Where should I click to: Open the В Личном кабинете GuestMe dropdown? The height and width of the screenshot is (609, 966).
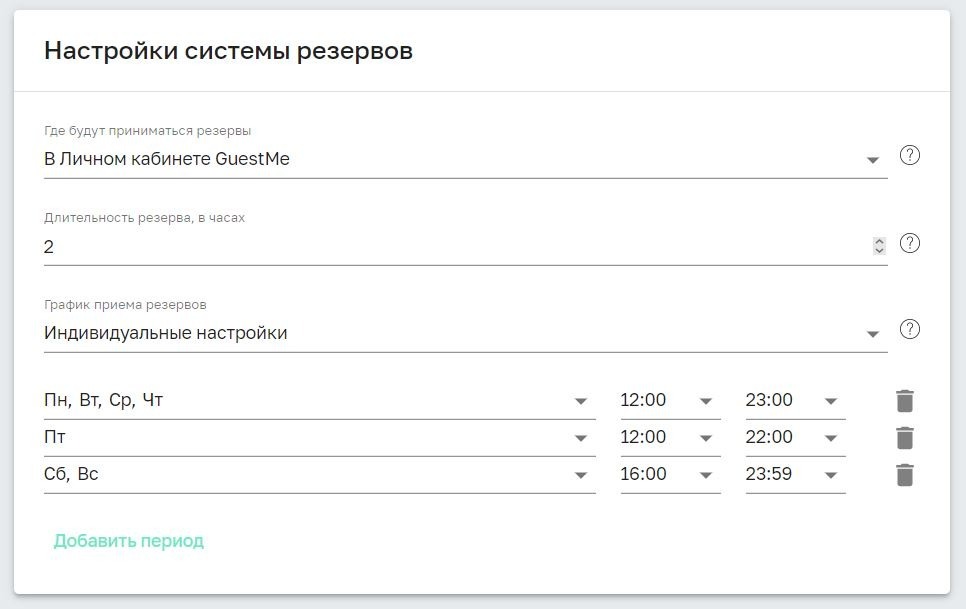(872, 158)
